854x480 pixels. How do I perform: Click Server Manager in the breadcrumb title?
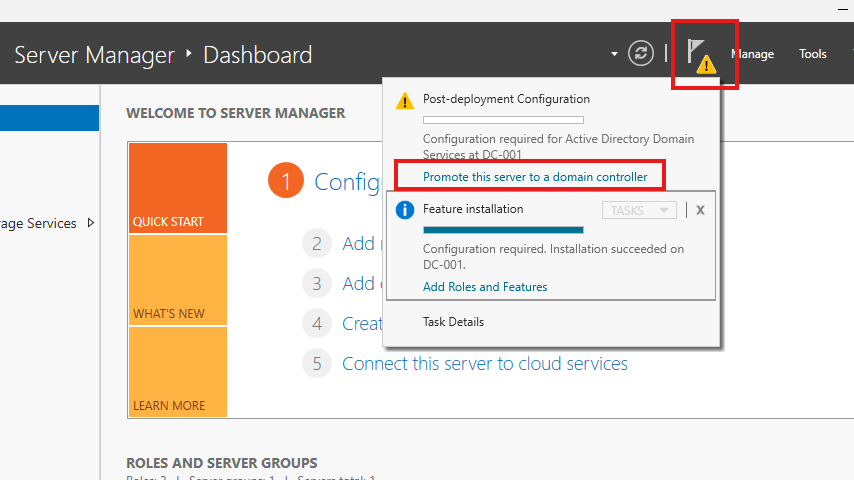coord(94,55)
